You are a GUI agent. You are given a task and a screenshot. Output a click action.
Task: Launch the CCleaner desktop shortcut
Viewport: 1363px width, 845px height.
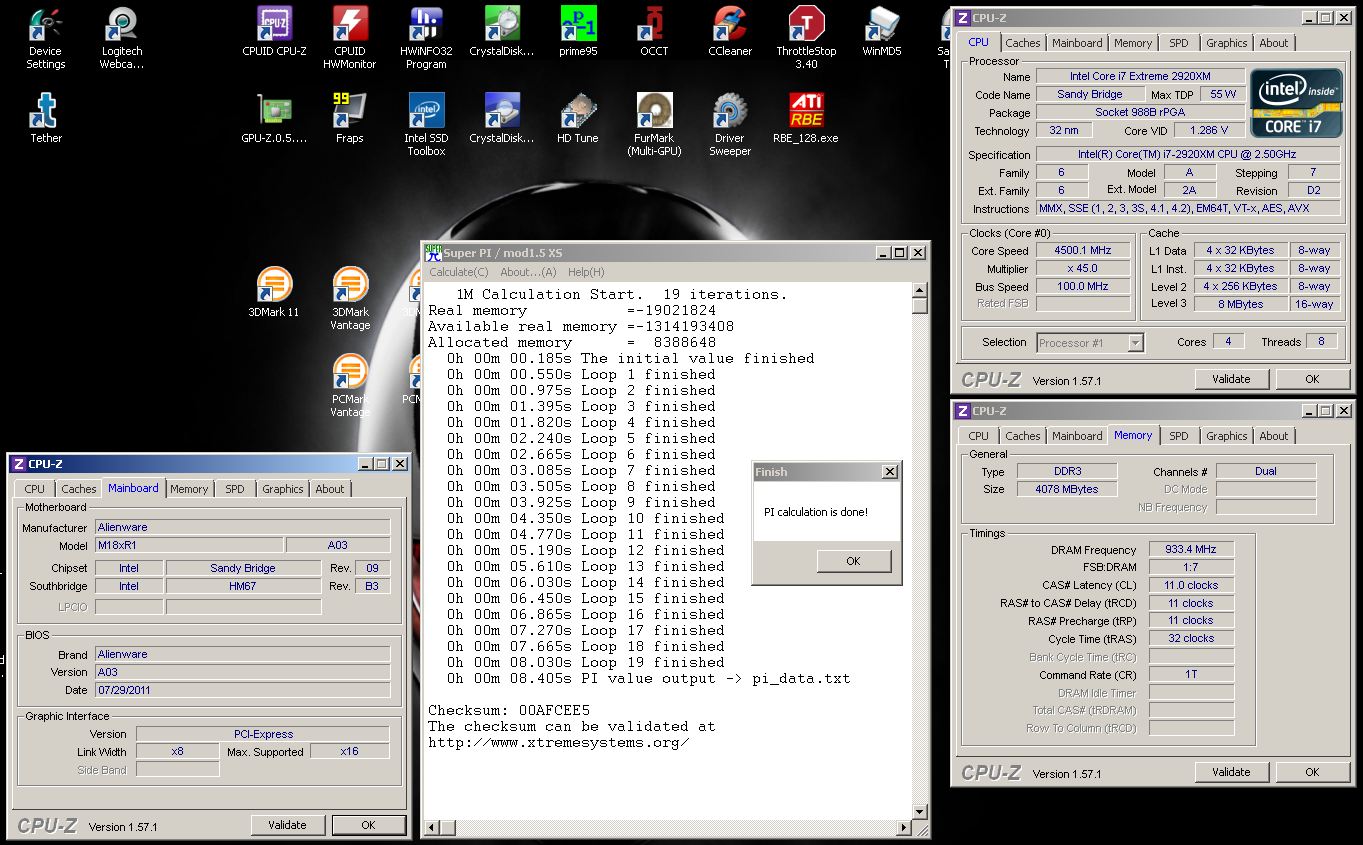730,32
